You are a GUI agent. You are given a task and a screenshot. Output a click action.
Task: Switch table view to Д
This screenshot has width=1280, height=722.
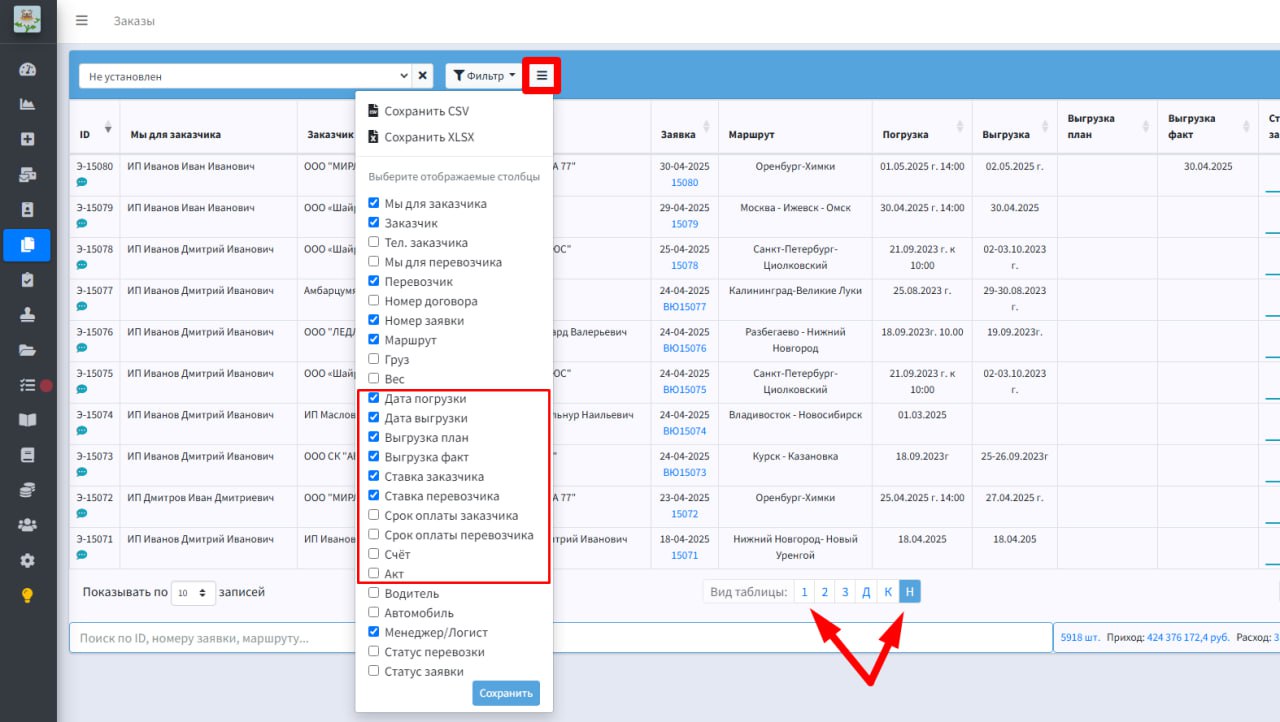[x=866, y=592]
